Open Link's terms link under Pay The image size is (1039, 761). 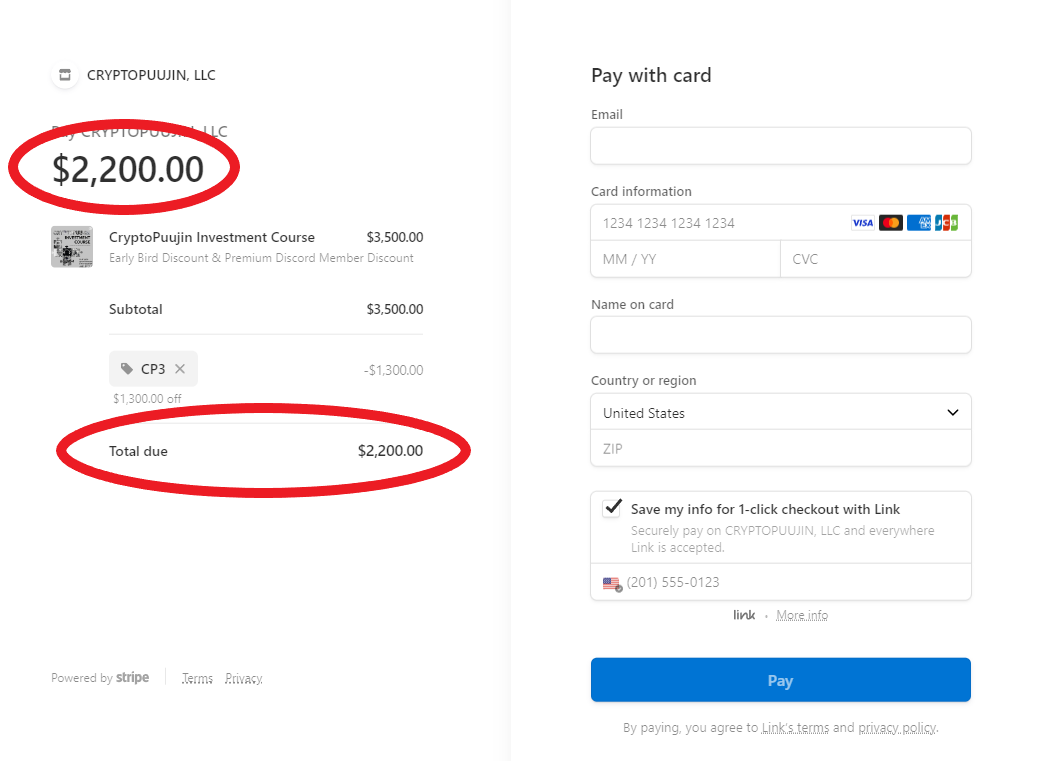pyautogui.click(x=795, y=728)
